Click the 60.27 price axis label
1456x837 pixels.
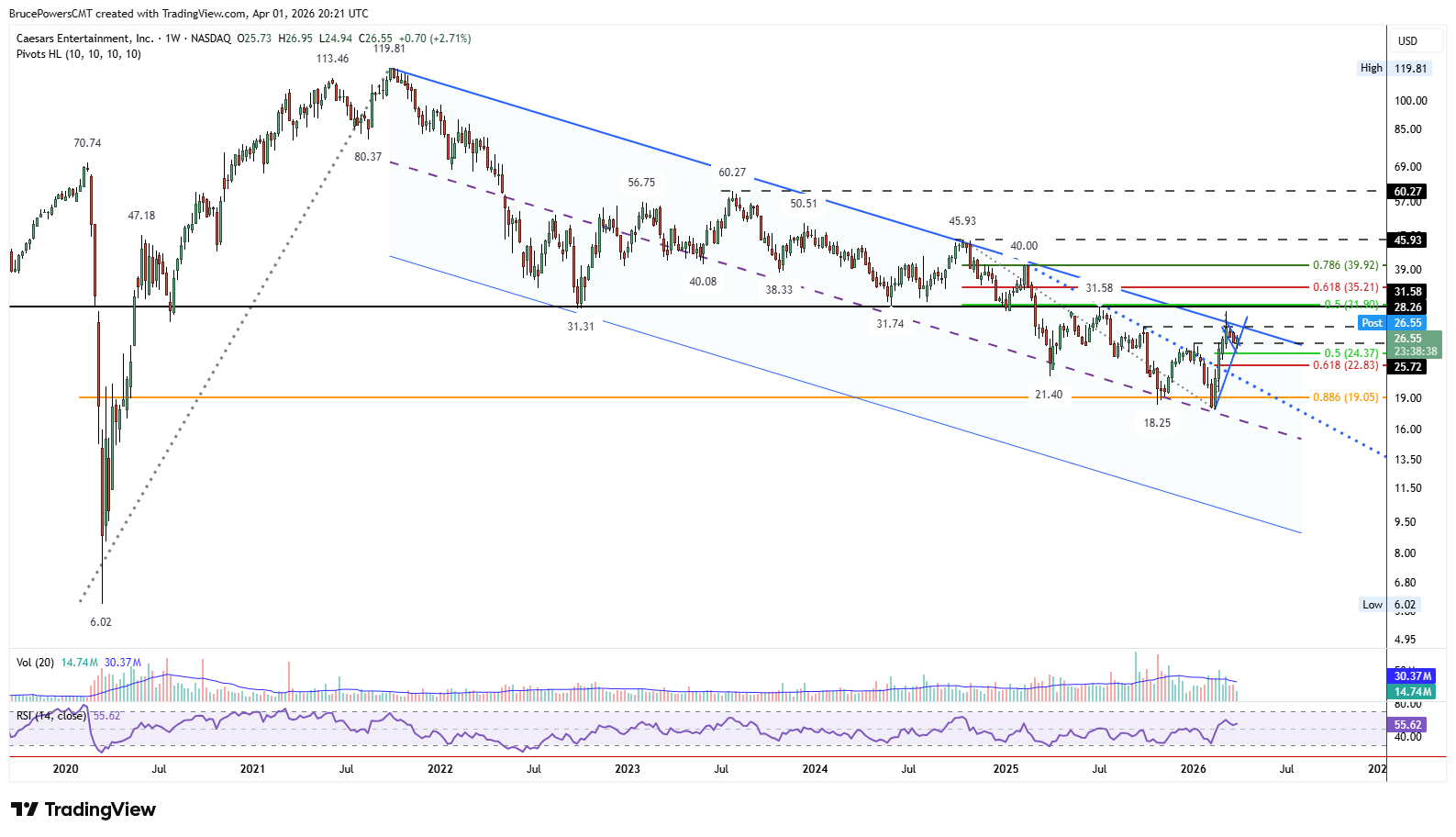(x=1407, y=192)
